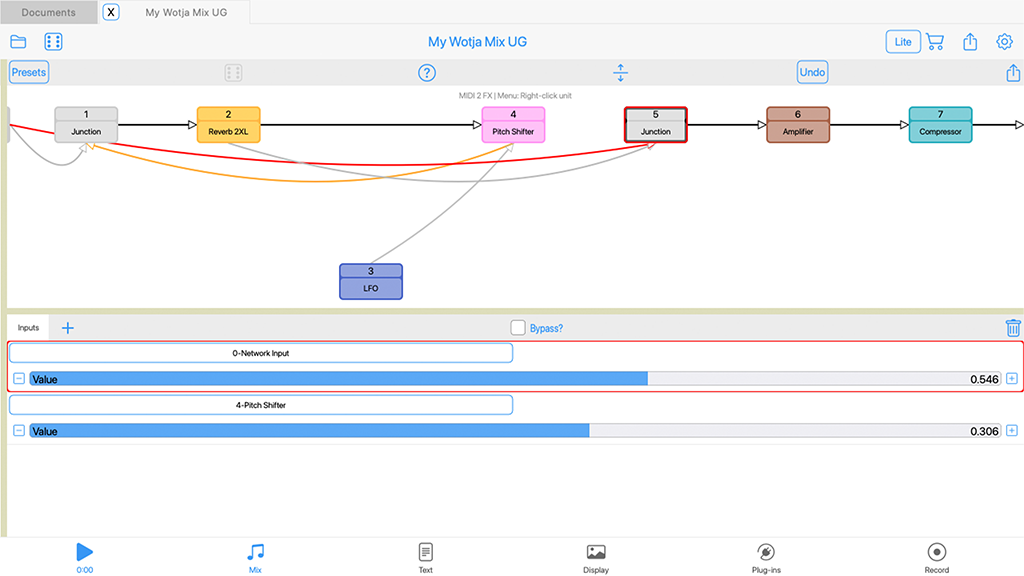The height and width of the screenshot is (576, 1024).
Task: Open the 4-Pitch Shifter input selector
Action: (260, 405)
